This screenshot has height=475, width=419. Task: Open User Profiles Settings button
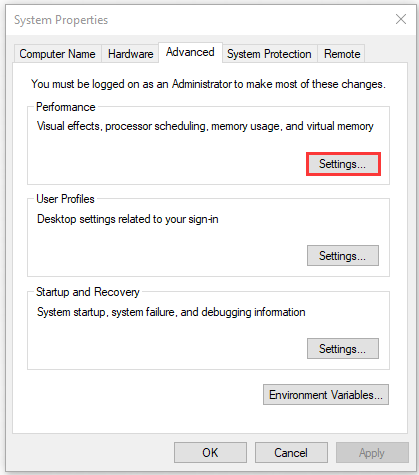pyautogui.click(x=343, y=256)
